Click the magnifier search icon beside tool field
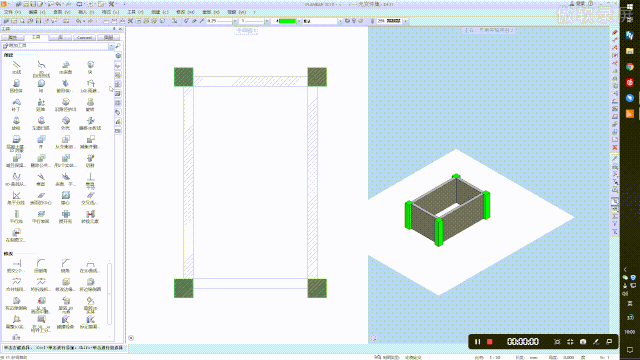 pos(118,46)
